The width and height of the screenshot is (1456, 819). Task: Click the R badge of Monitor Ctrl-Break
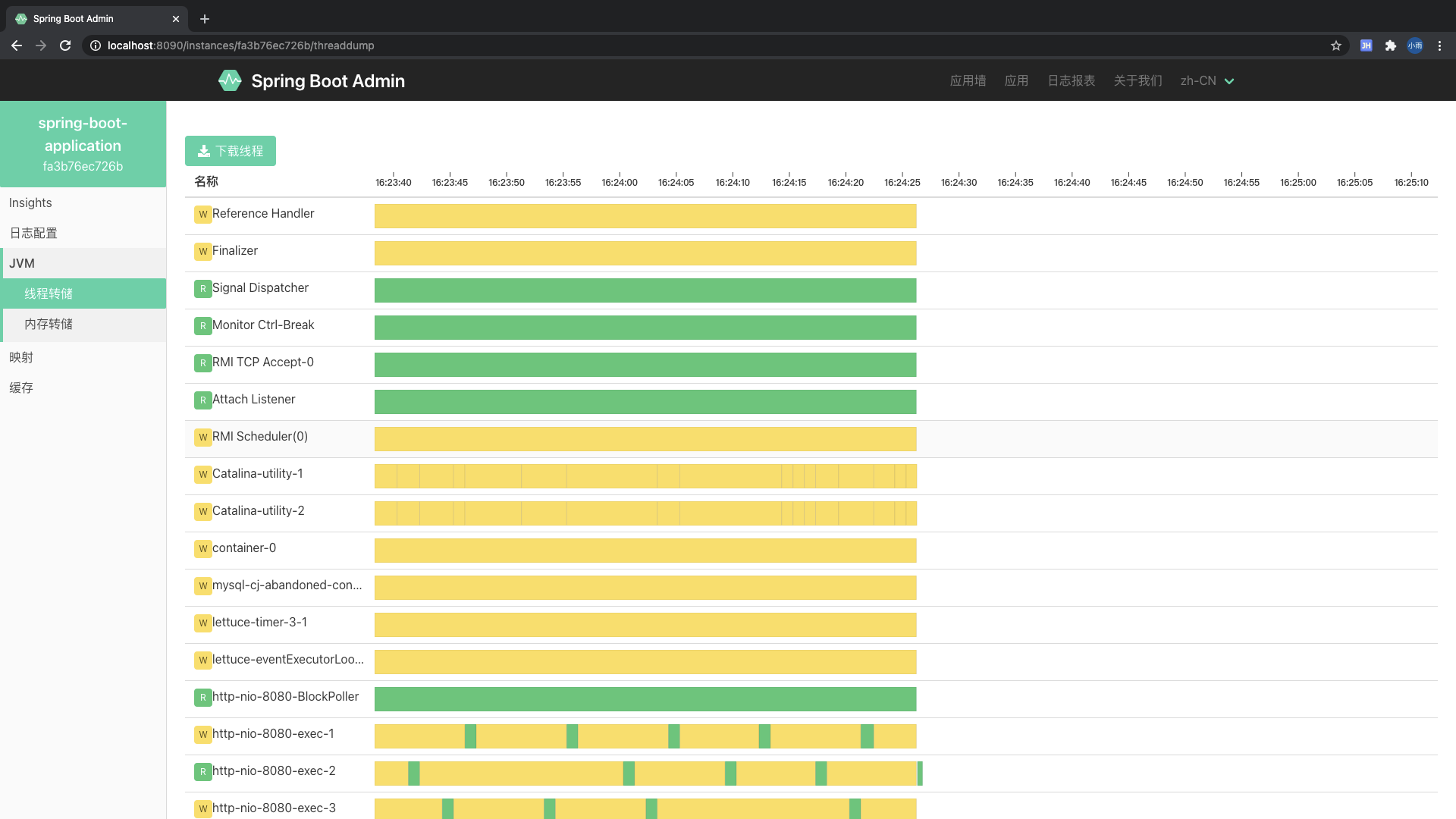point(202,326)
